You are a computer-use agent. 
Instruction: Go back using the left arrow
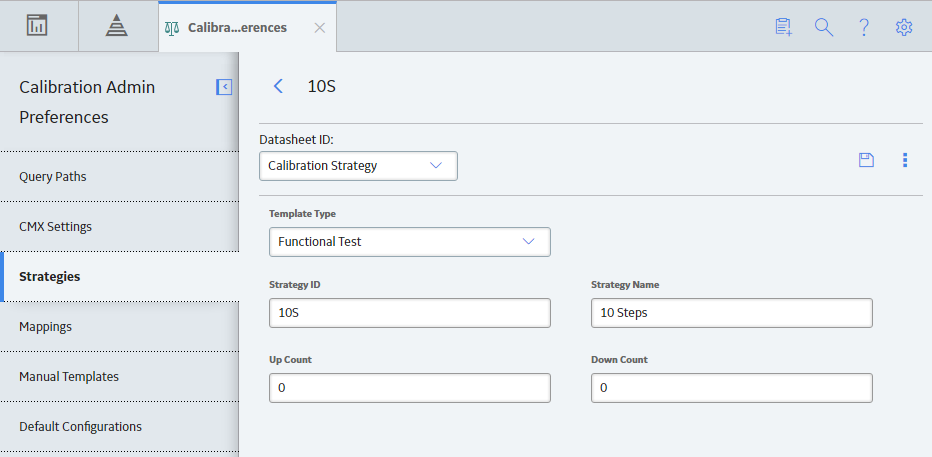coord(278,86)
